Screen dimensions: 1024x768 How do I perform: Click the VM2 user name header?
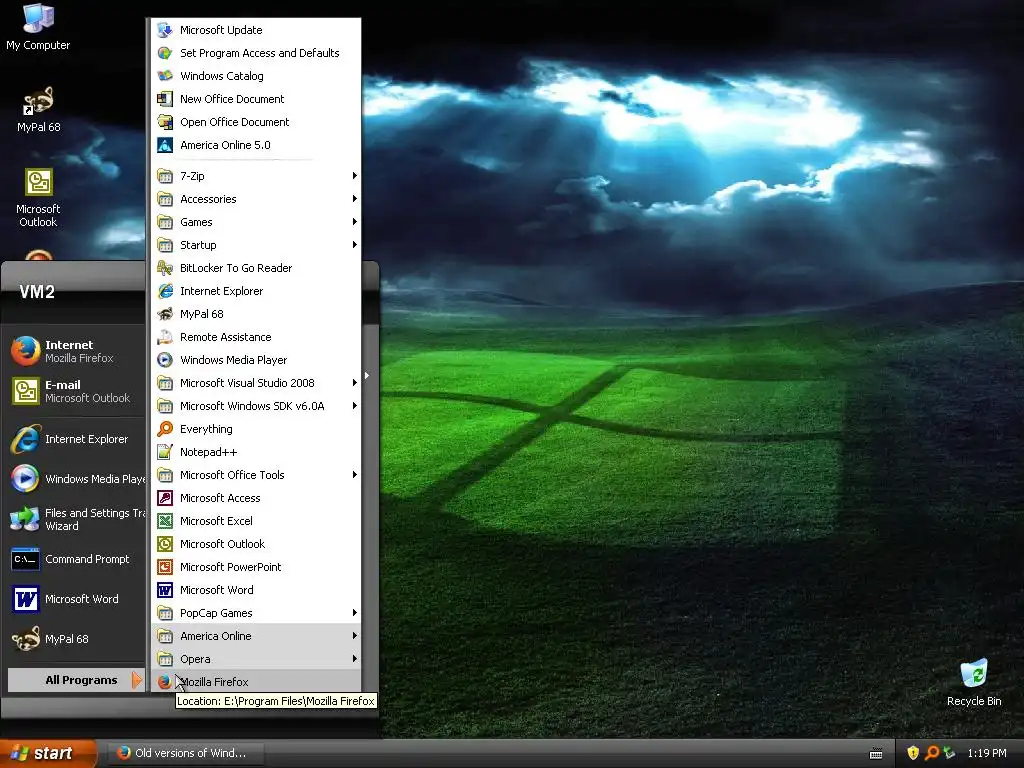pos(37,292)
